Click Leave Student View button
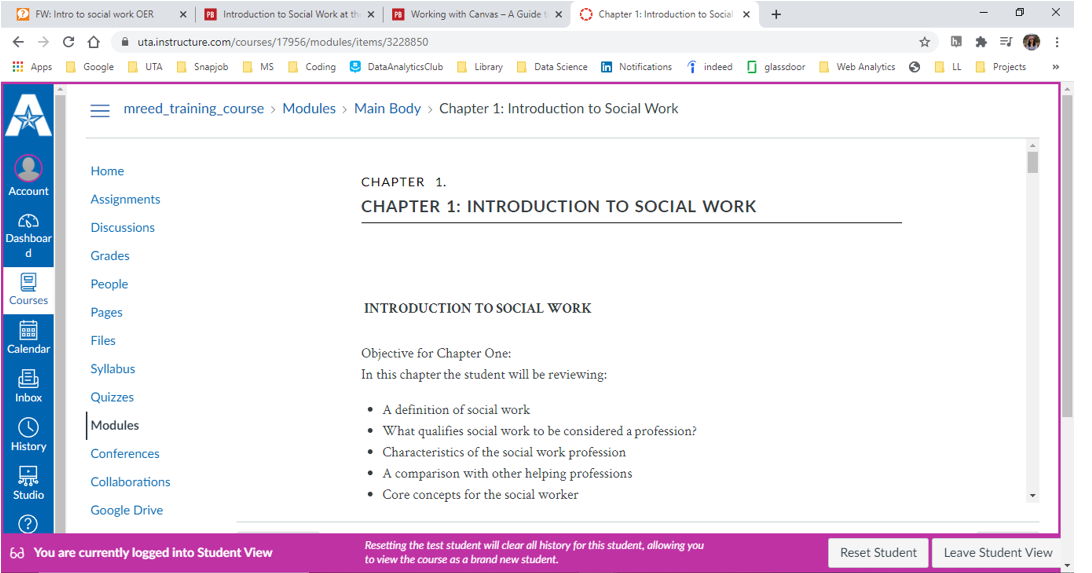The width and height of the screenshot is (1092, 573). click(998, 552)
